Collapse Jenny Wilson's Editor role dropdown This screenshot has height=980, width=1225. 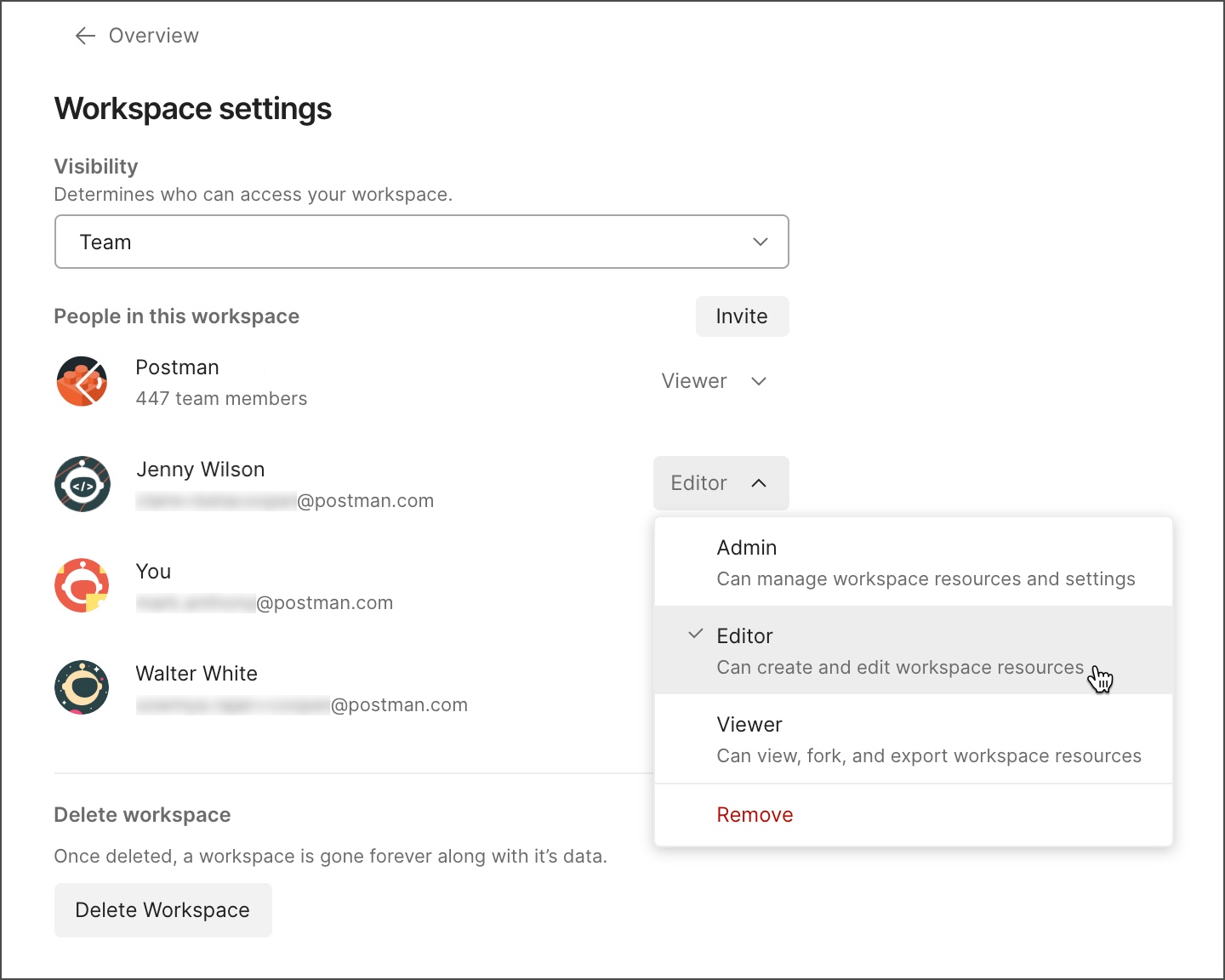coord(721,483)
